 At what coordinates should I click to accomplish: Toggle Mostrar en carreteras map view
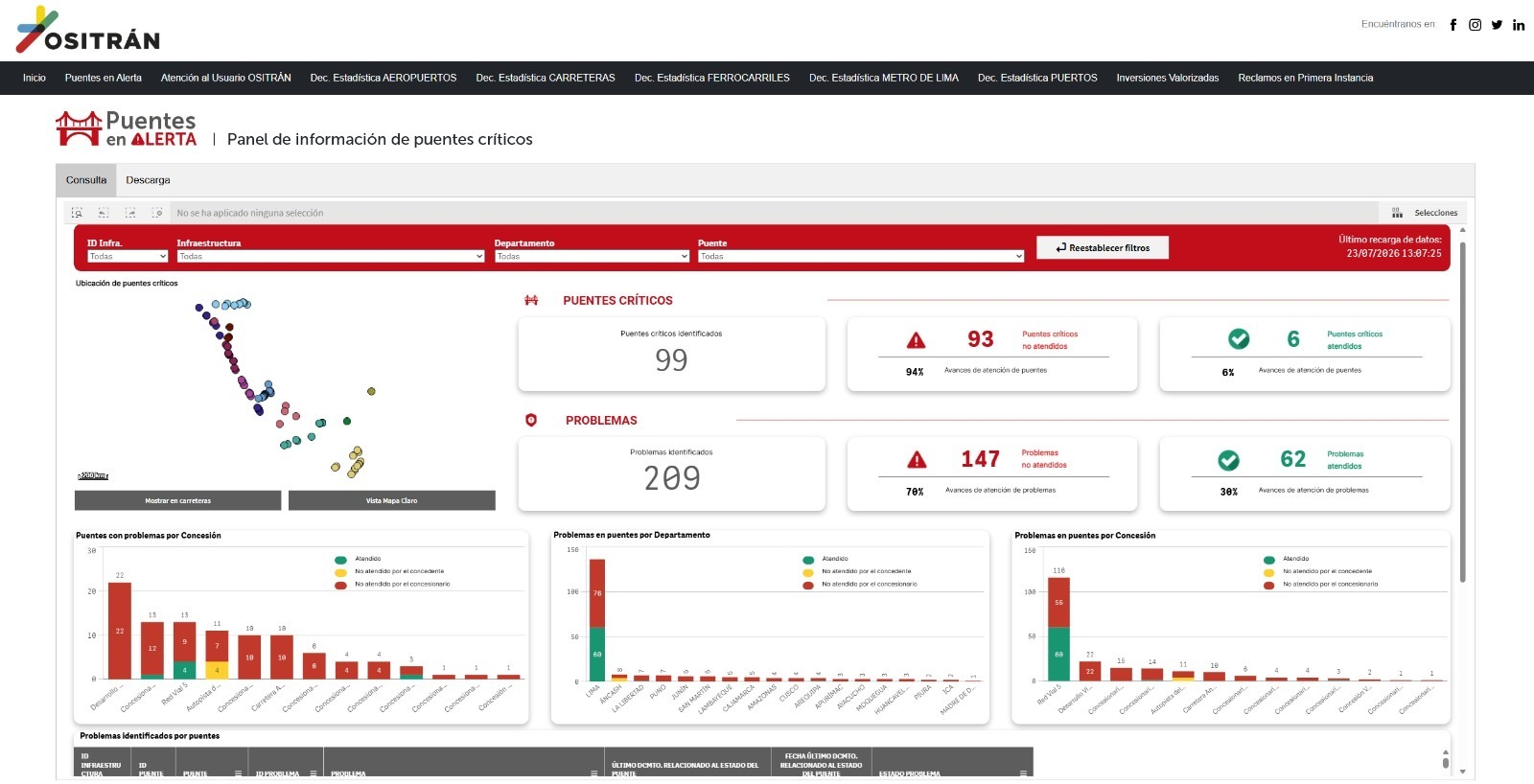click(178, 500)
